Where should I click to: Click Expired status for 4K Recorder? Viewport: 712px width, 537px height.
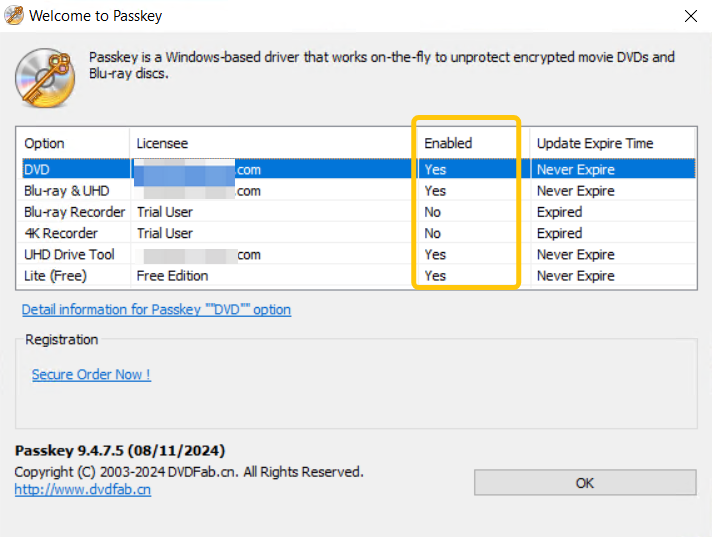pos(559,233)
